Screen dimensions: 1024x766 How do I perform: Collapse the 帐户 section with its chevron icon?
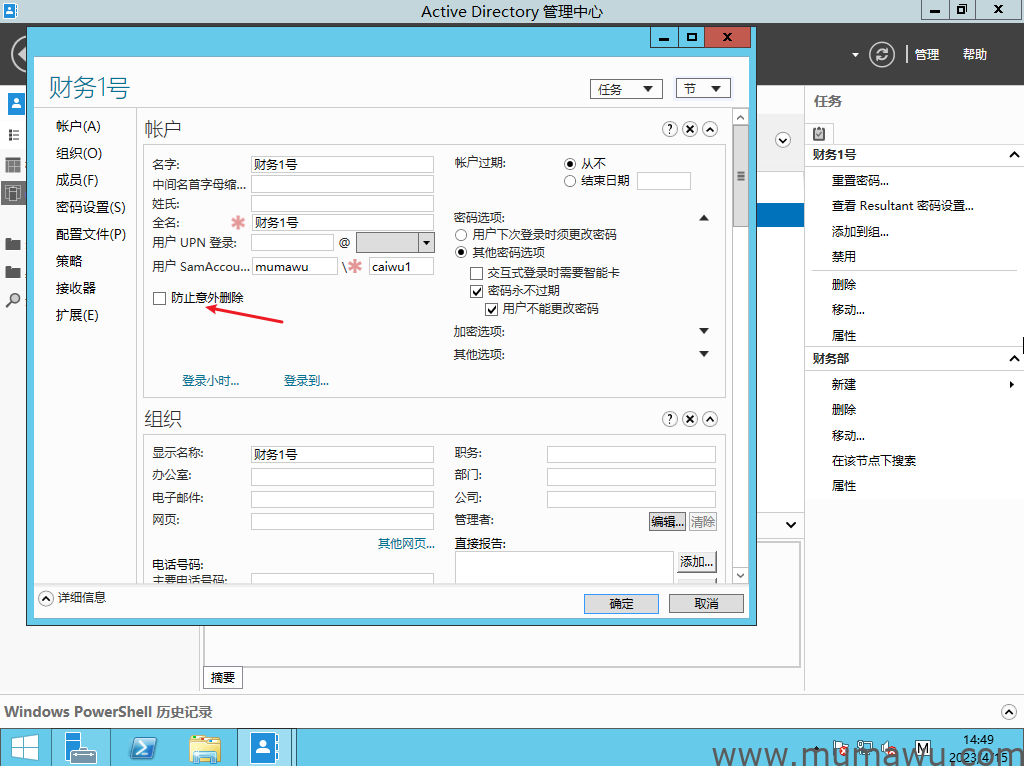(710, 129)
